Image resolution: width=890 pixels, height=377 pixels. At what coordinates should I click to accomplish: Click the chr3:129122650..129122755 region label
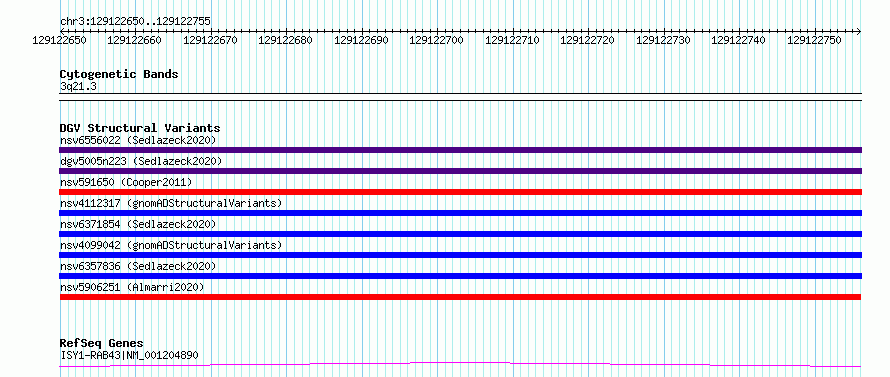tap(135, 21)
